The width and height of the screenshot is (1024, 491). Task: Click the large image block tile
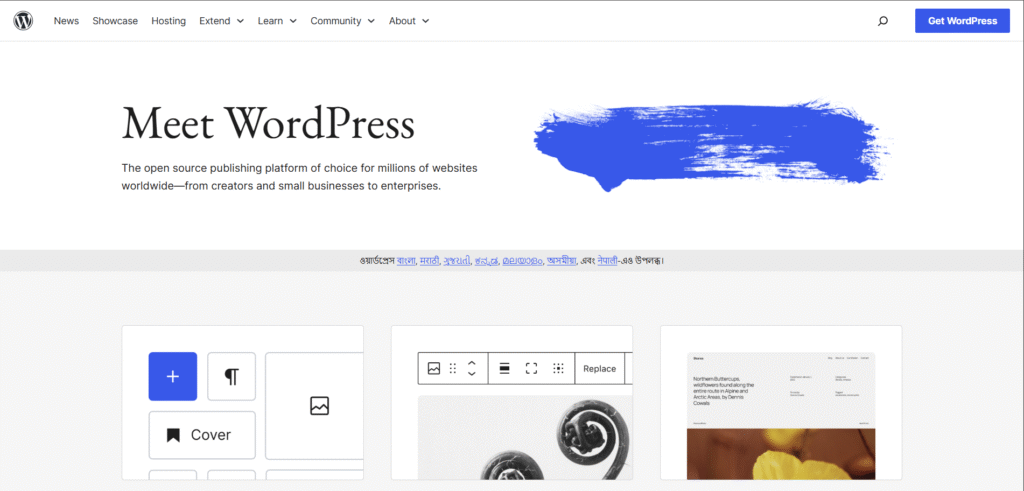(318, 405)
